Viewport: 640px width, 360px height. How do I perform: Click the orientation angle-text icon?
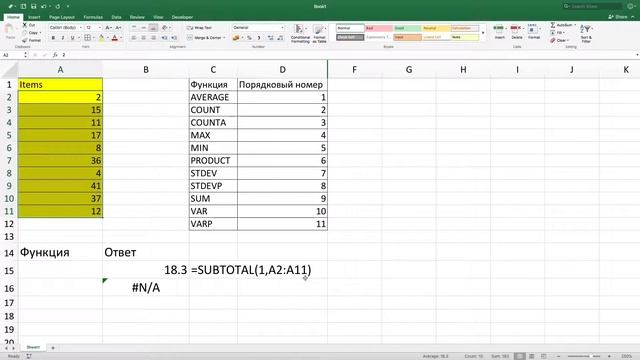tap(164, 27)
